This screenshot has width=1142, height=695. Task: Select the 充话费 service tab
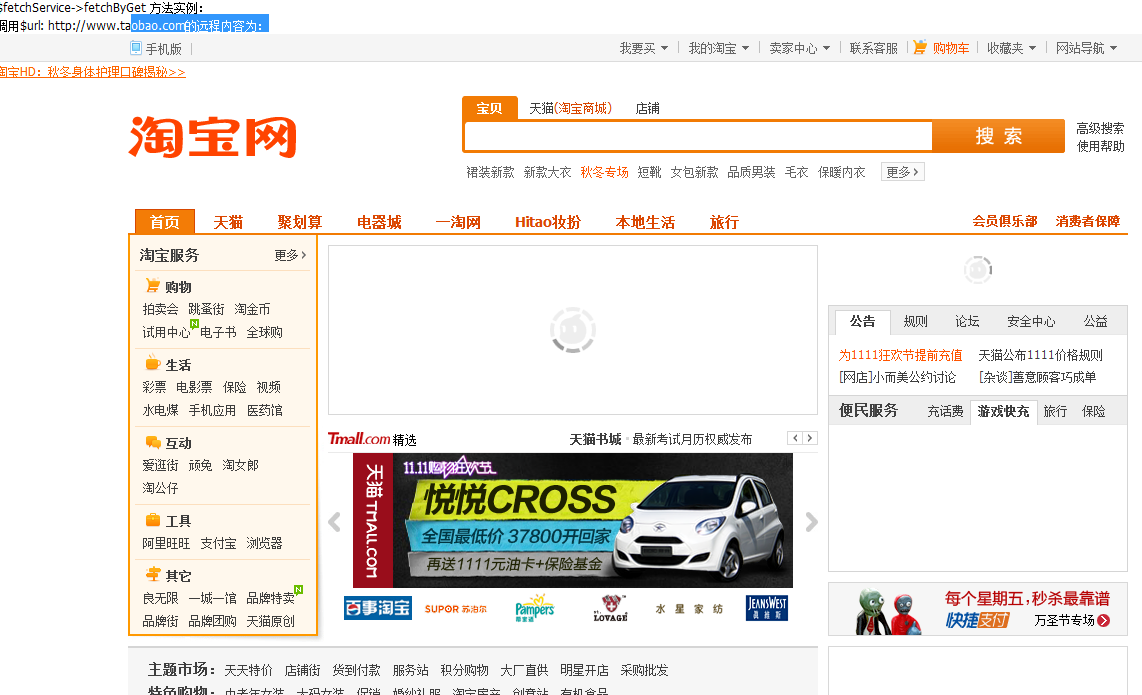pos(945,412)
